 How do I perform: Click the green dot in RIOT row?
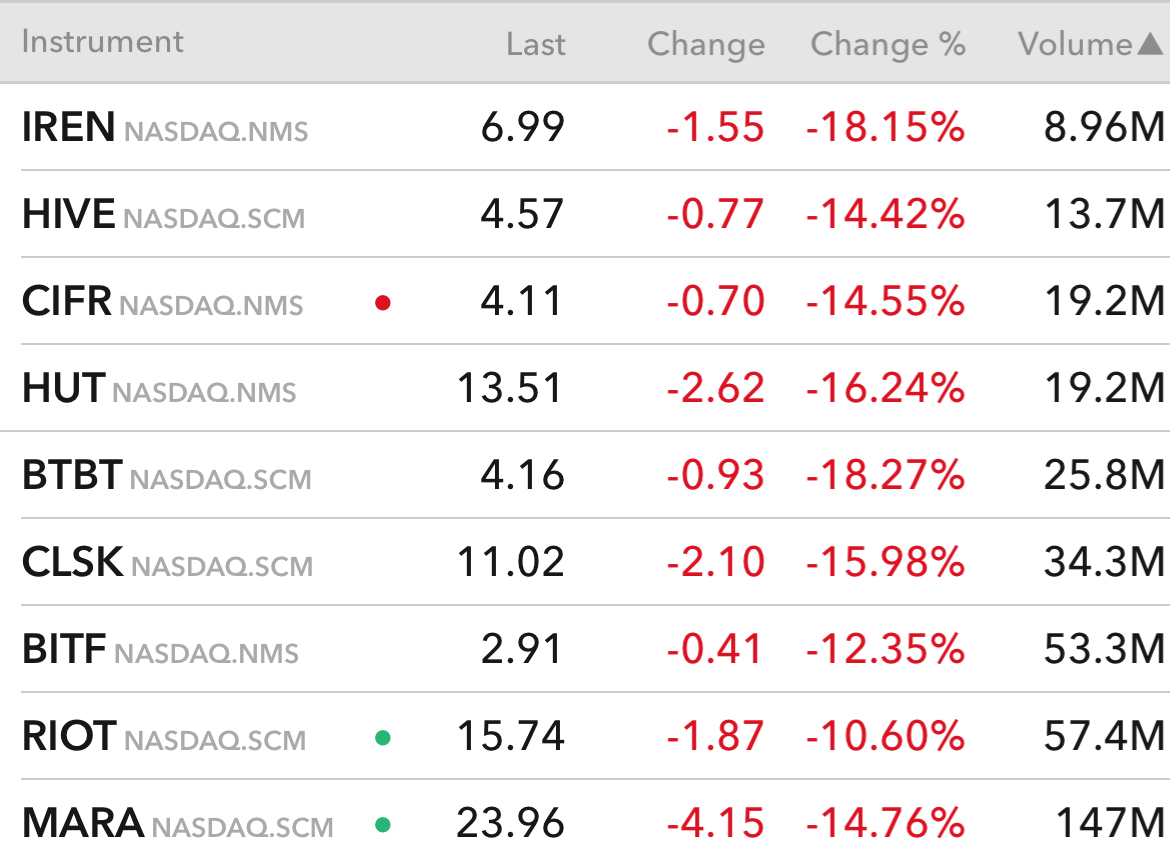click(x=382, y=739)
